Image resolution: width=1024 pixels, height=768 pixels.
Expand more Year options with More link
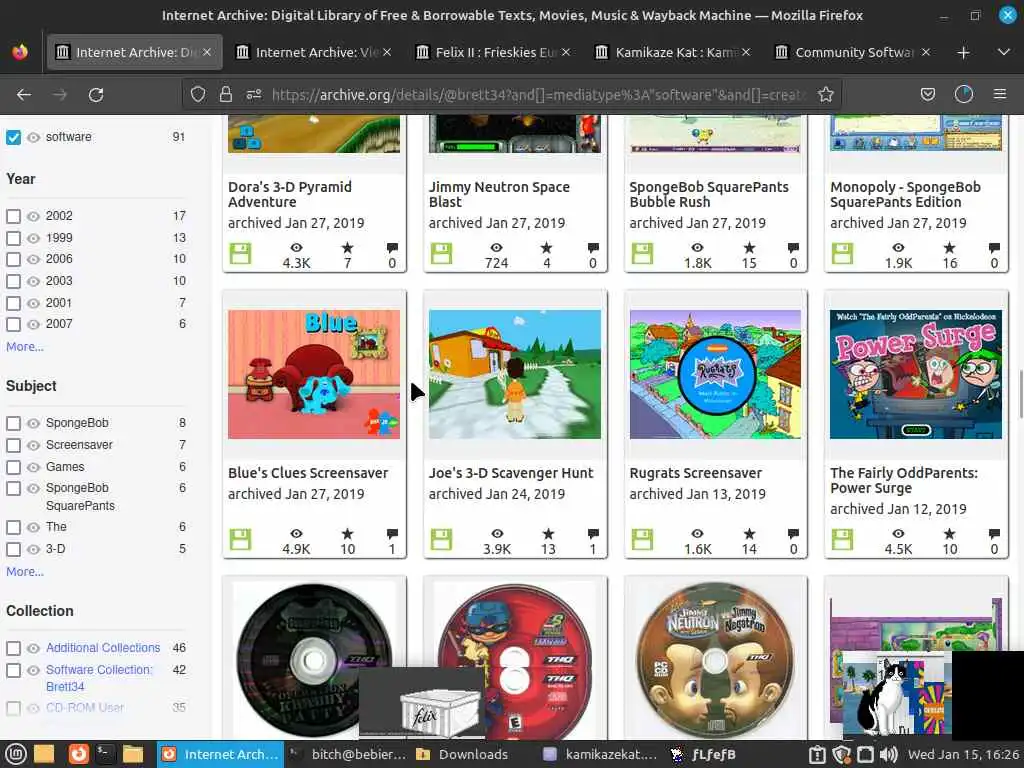pyautogui.click(x=25, y=347)
